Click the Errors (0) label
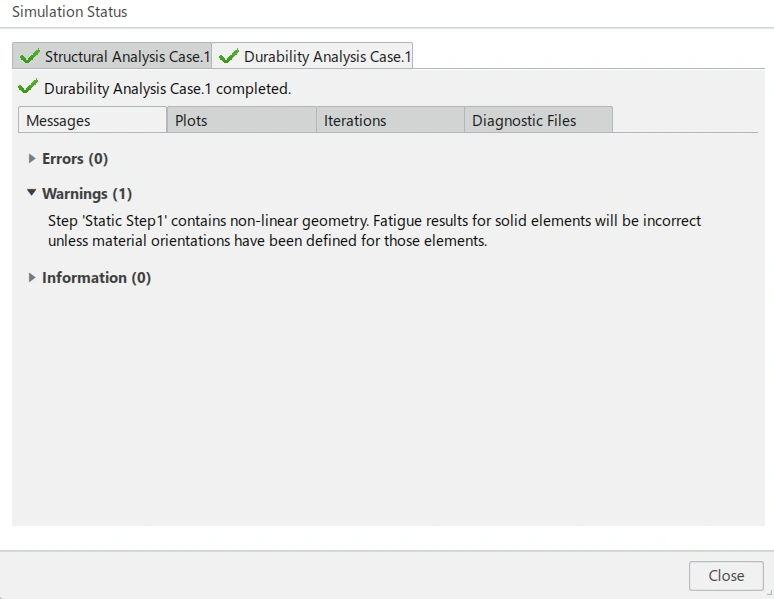 pyautogui.click(x=75, y=159)
